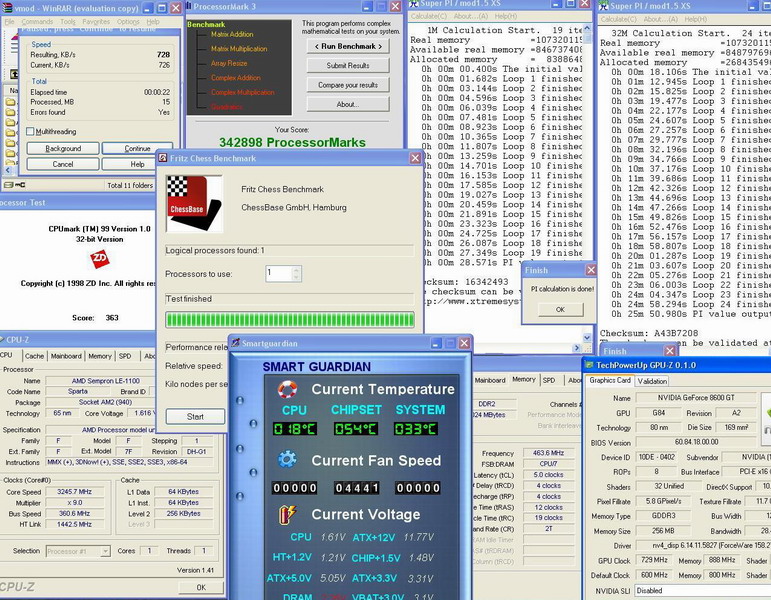Toggle the Multithreading checkbox in WinRAR benchmark
This screenshot has height=600, width=771.
point(30,131)
